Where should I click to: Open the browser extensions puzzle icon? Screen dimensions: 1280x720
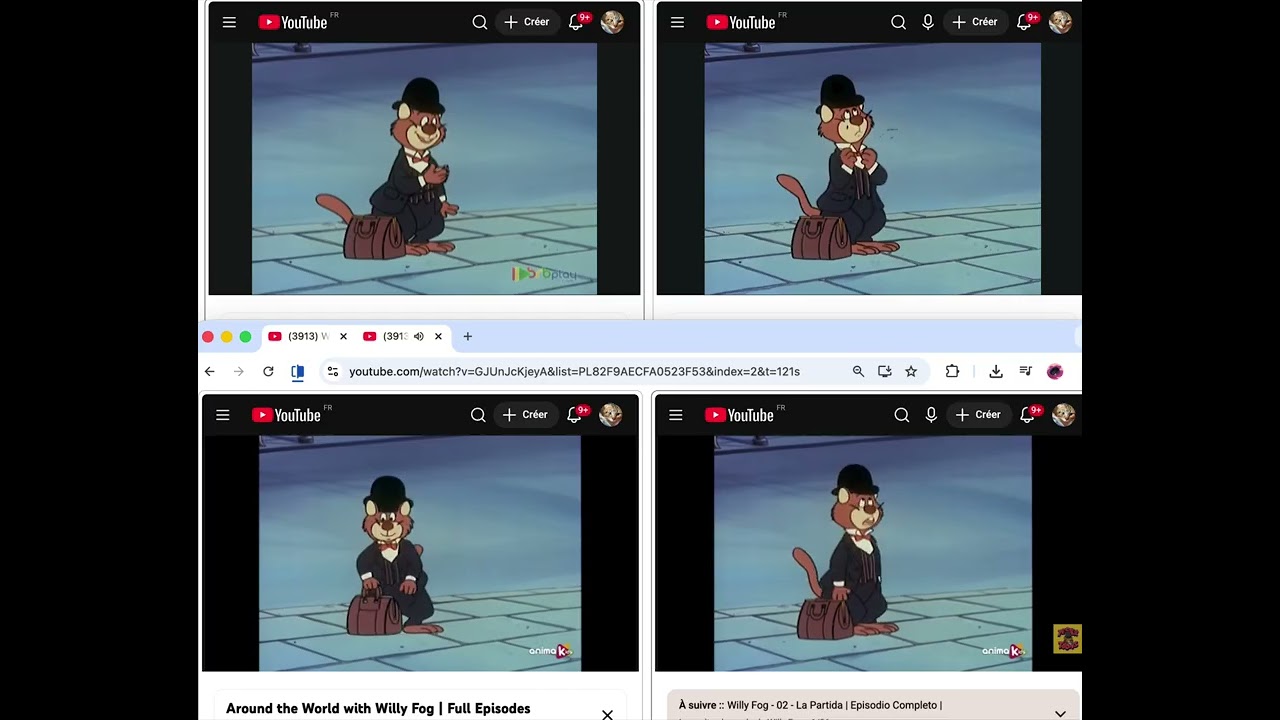(x=952, y=371)
